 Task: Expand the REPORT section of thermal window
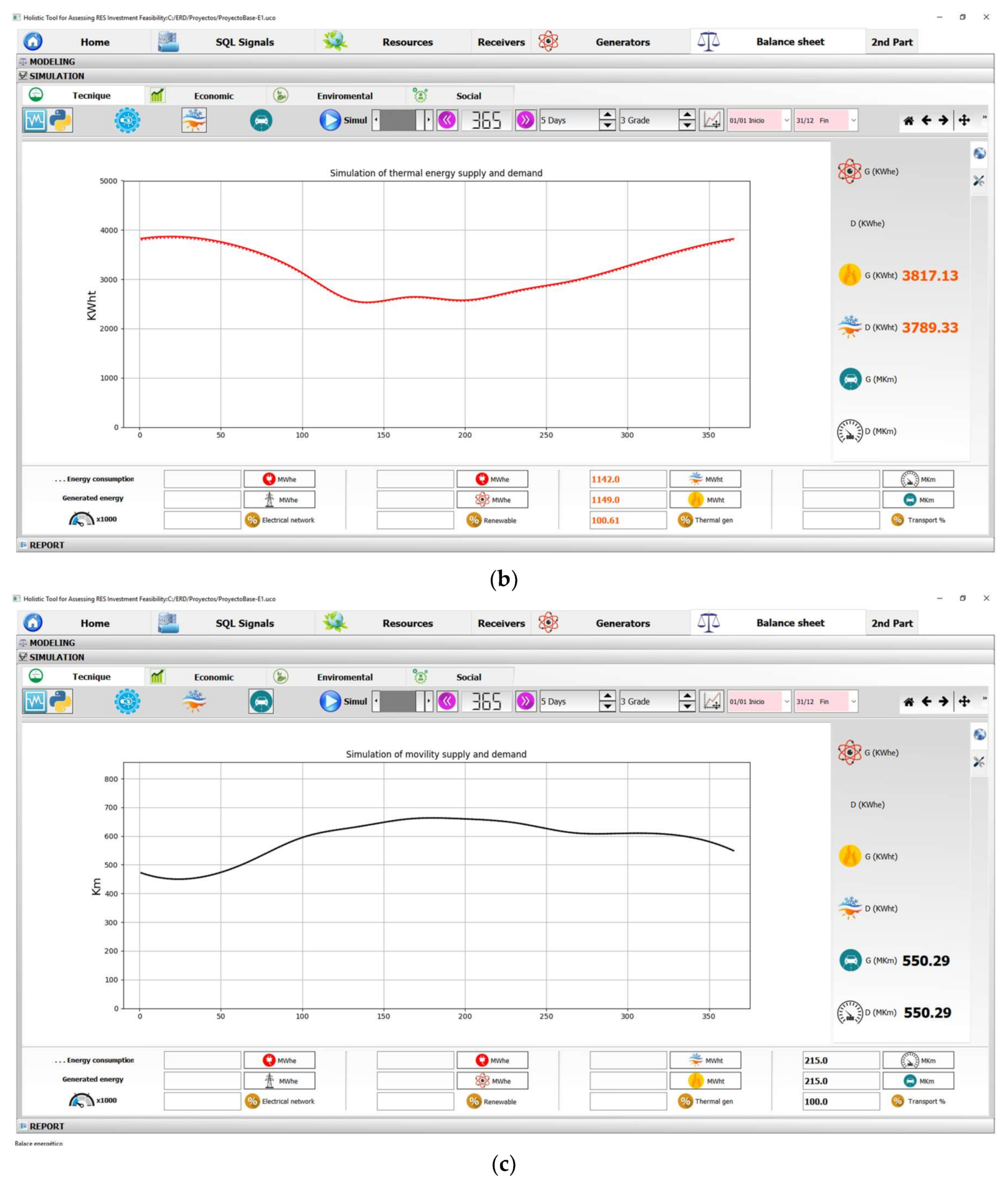(46, 545)
